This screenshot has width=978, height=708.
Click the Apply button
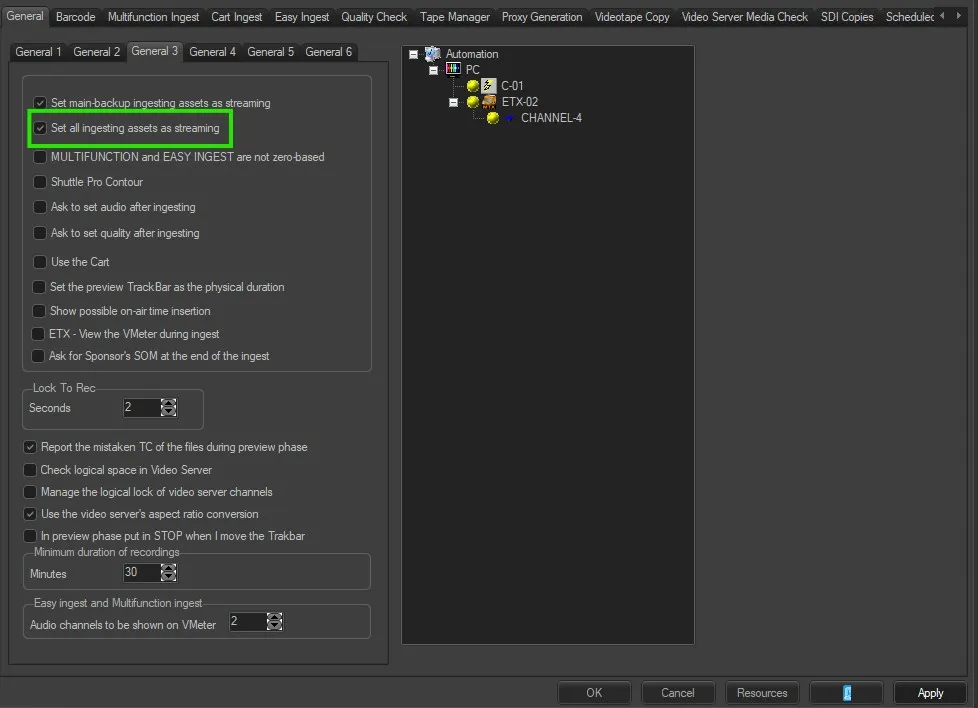pos(930,693)
